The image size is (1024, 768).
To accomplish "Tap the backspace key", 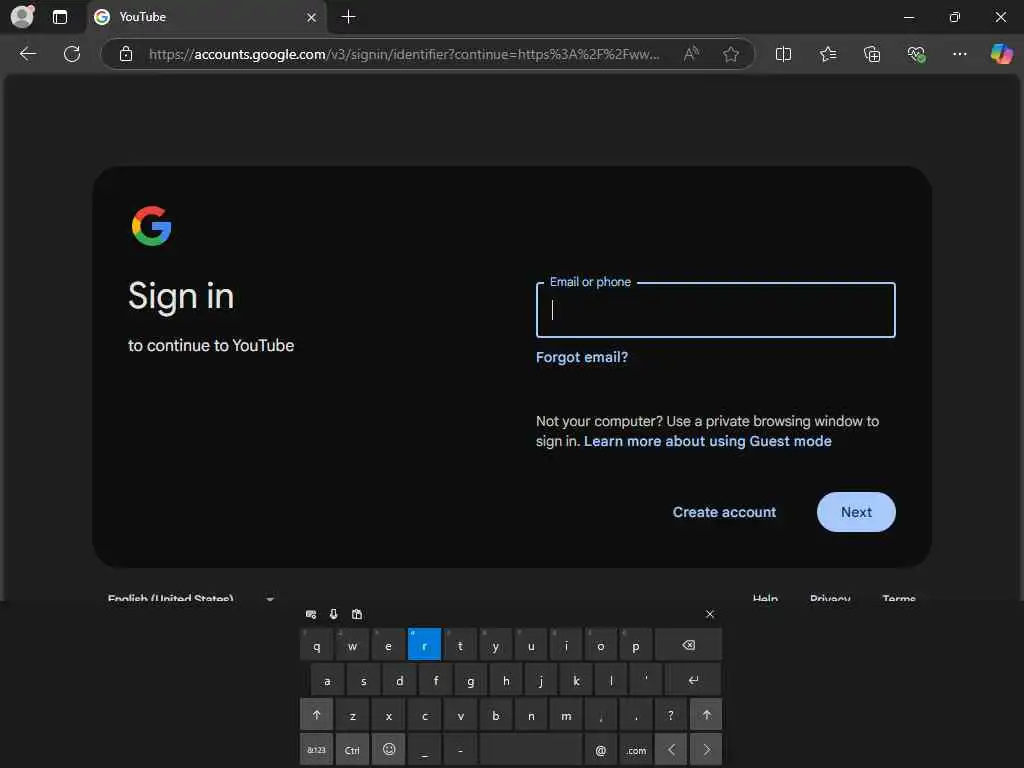I will (688, 645).
